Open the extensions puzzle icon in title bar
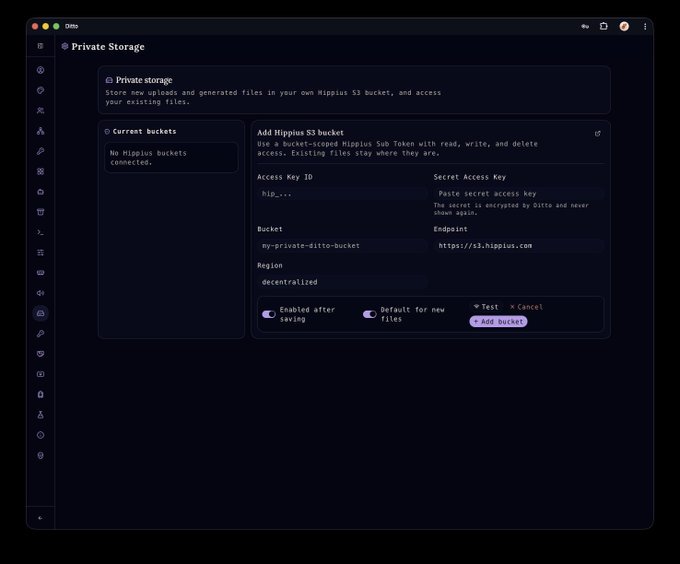 point(604,26)
